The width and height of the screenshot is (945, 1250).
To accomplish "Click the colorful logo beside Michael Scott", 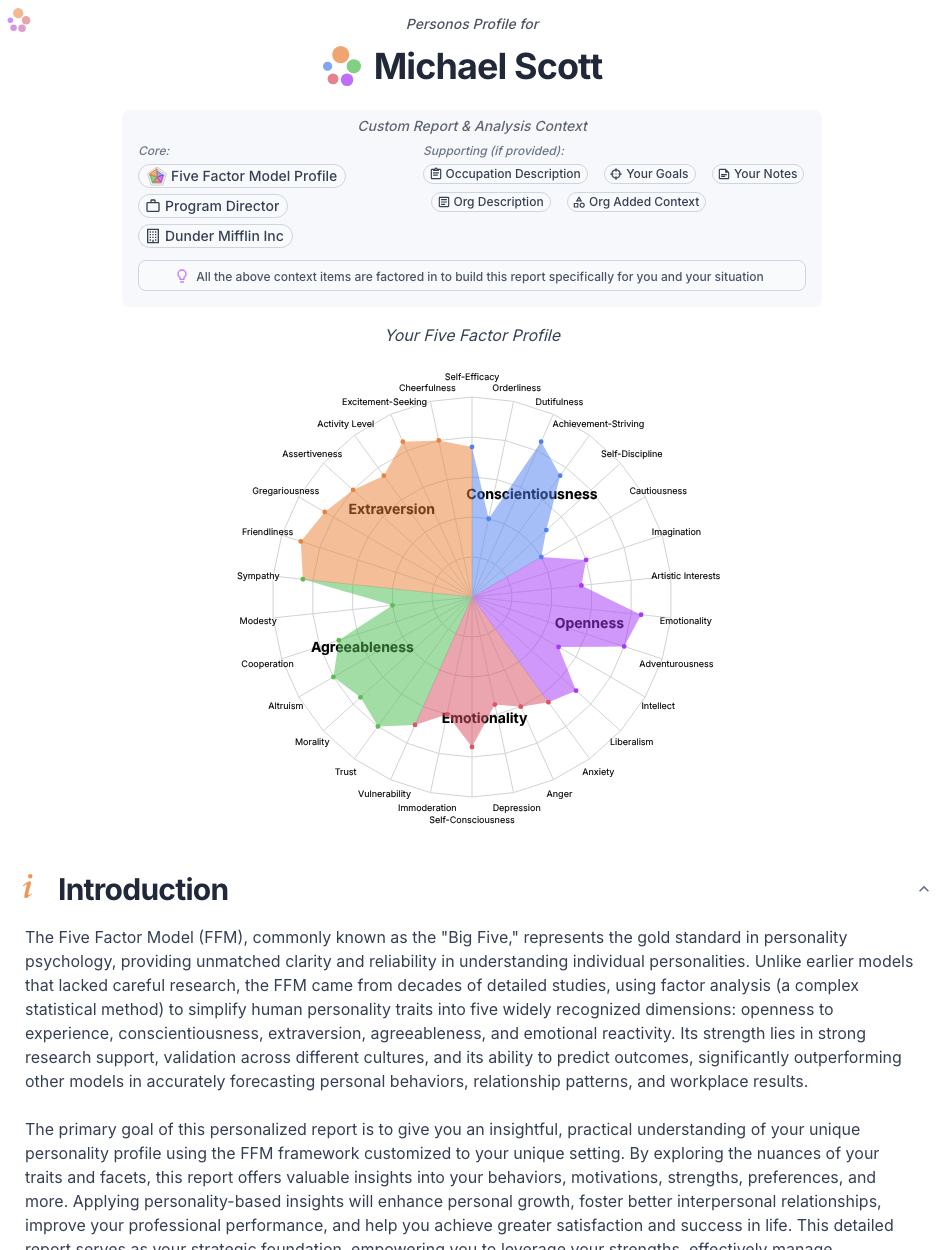I will pos(342,66).
